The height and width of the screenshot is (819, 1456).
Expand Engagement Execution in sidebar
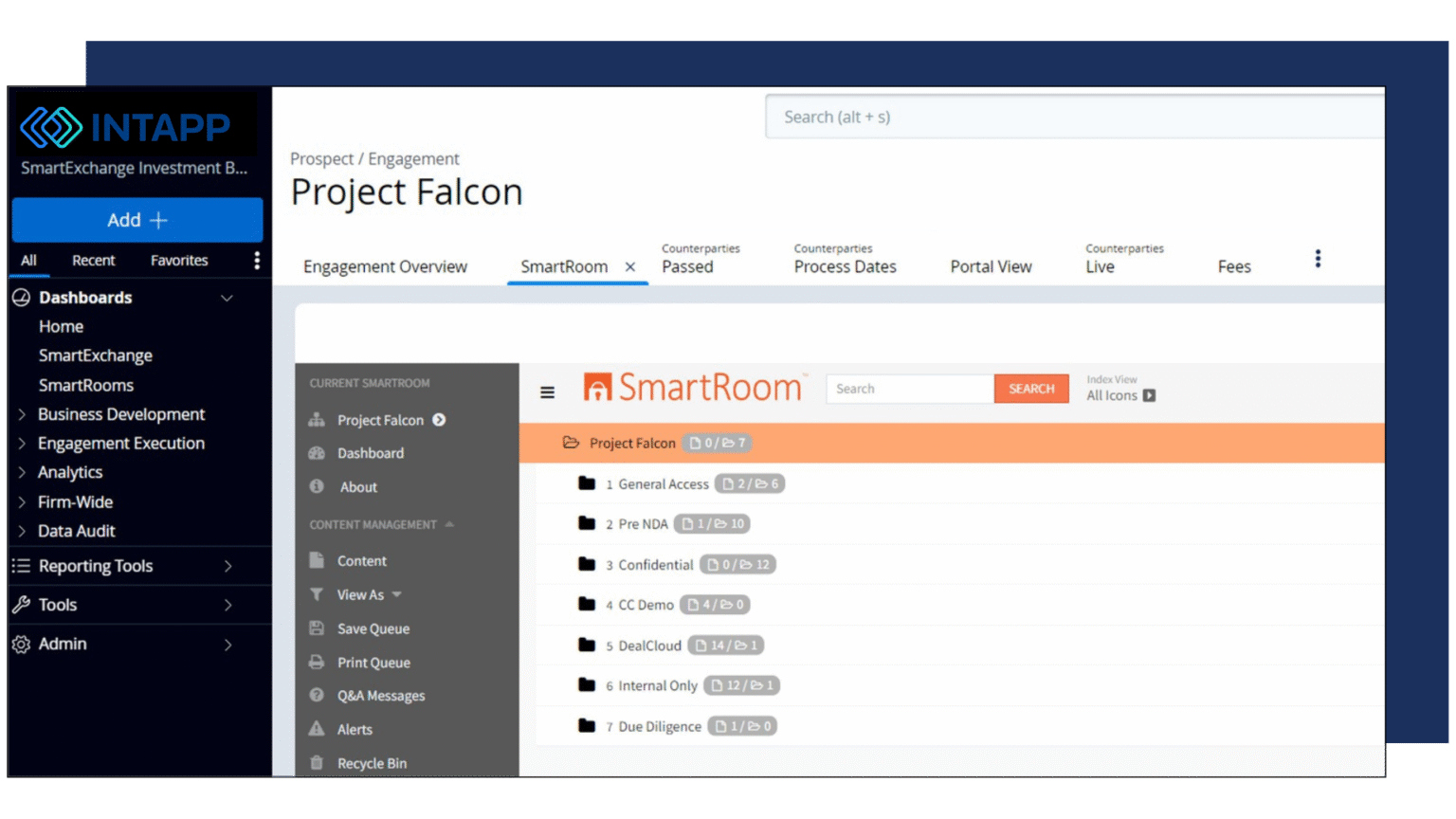coord(22,444)
